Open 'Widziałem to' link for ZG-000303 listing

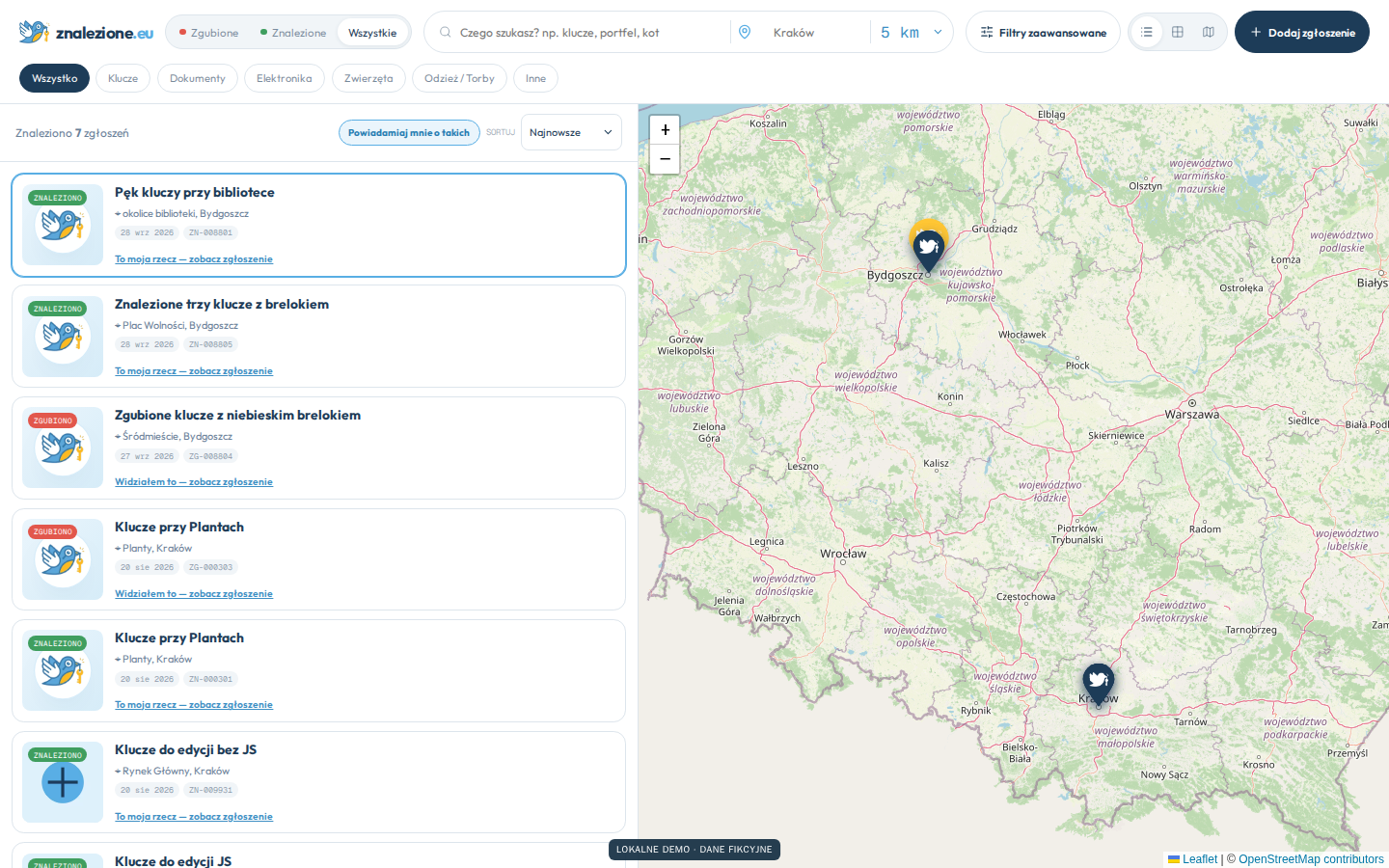[x=194, y=593]
